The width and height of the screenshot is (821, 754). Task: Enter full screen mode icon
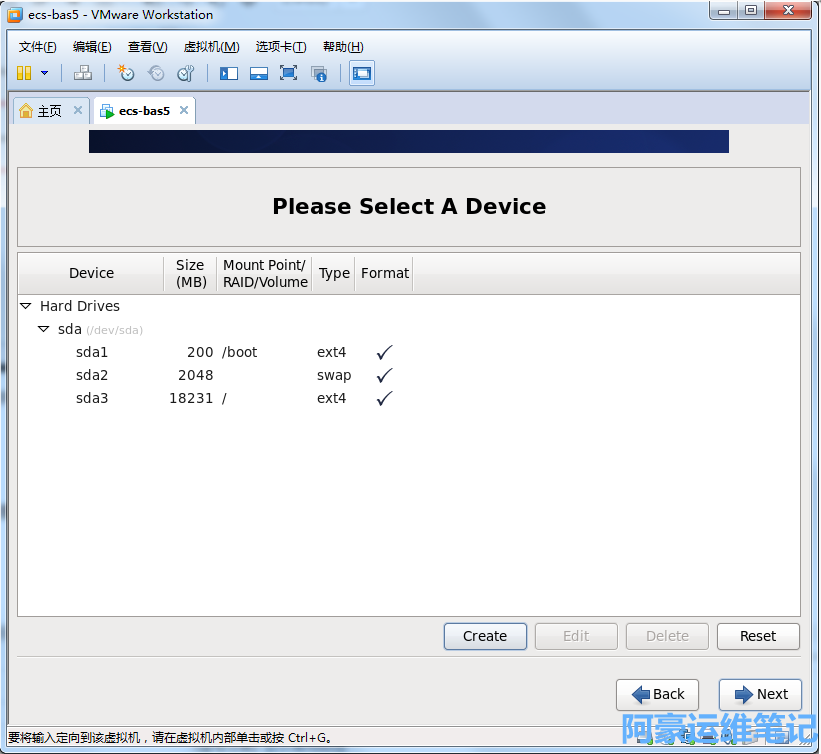coord(289,73)
